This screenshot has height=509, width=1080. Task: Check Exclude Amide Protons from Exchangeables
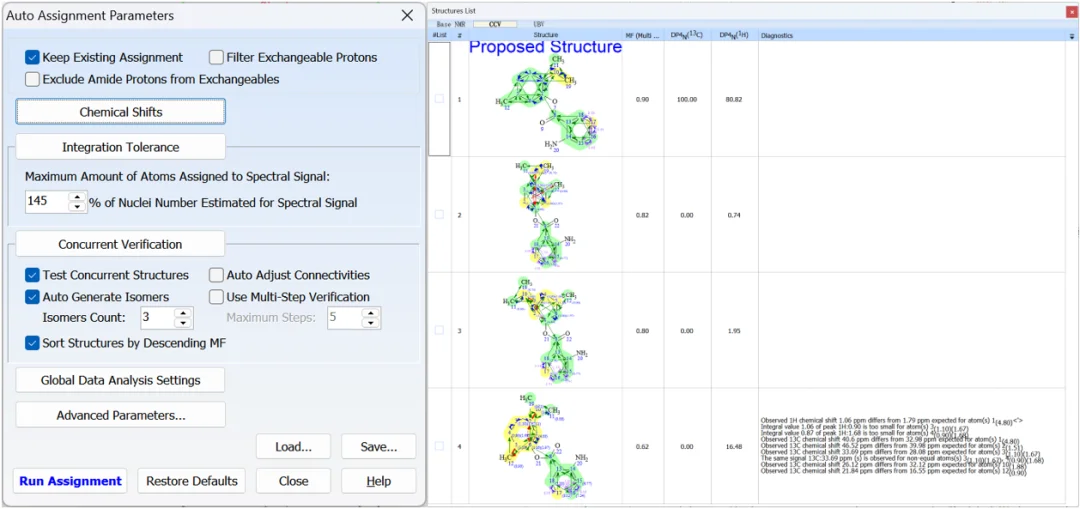pos(32,79)
